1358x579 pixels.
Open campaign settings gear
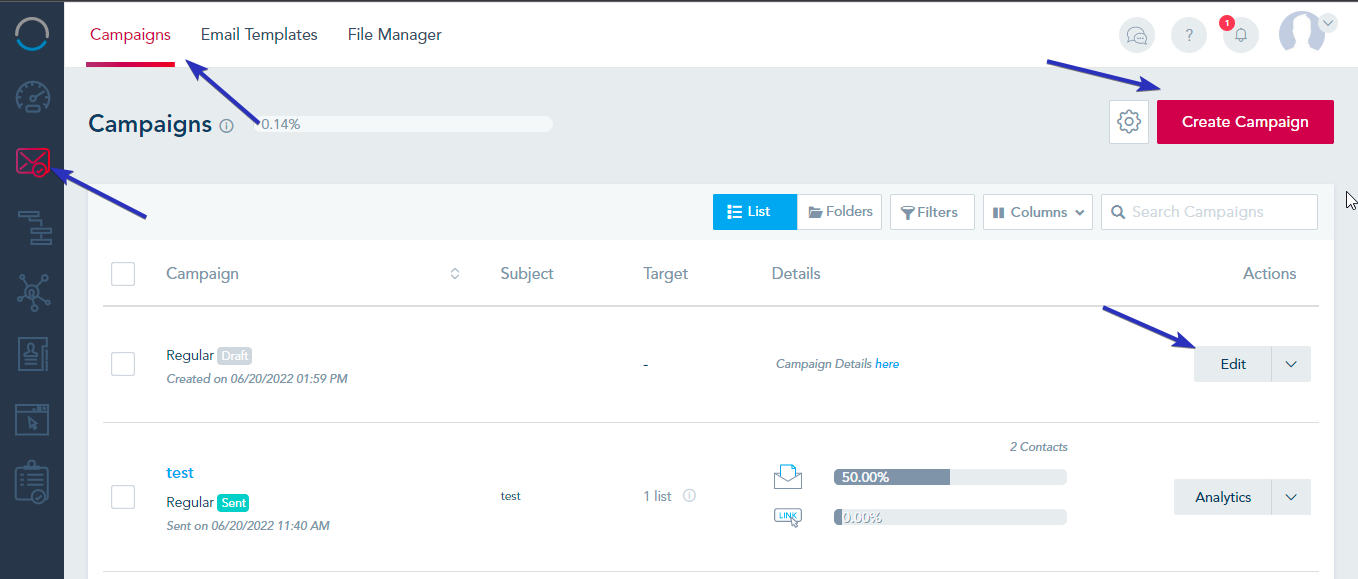[x=1129, y=122]
